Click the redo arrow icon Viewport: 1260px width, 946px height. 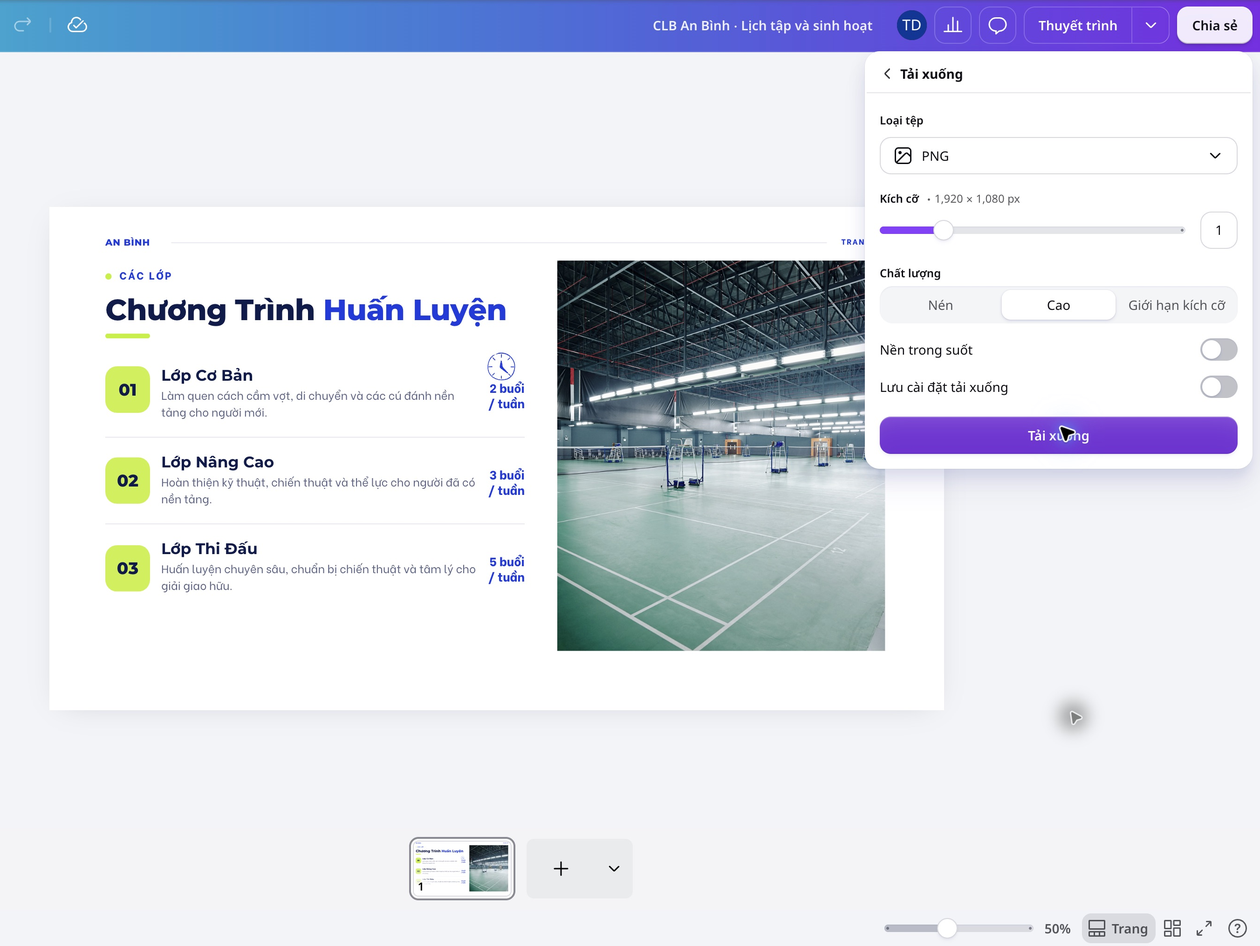(x=23, y=24)
